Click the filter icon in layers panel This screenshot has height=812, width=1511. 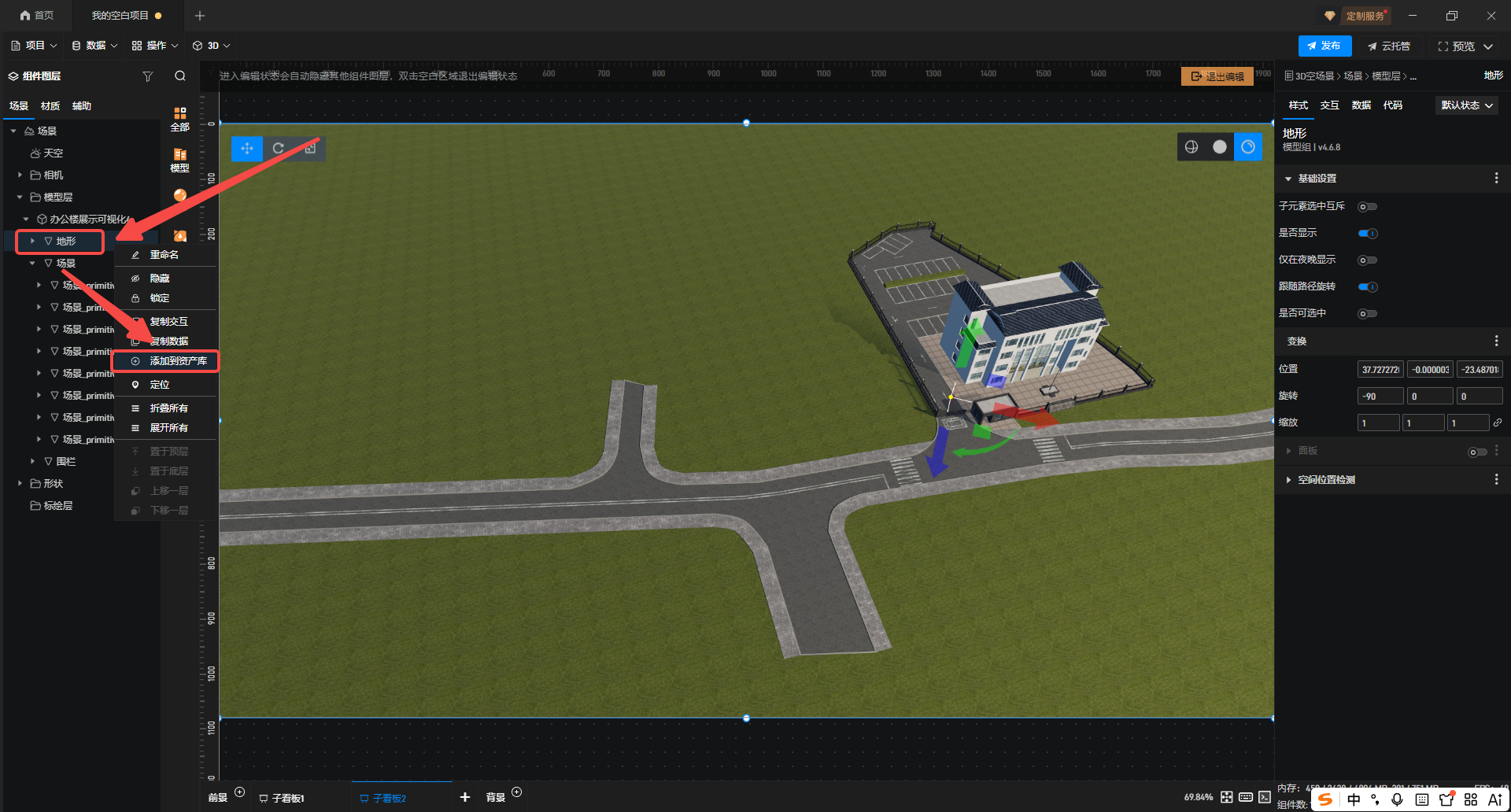coord(147,76)
